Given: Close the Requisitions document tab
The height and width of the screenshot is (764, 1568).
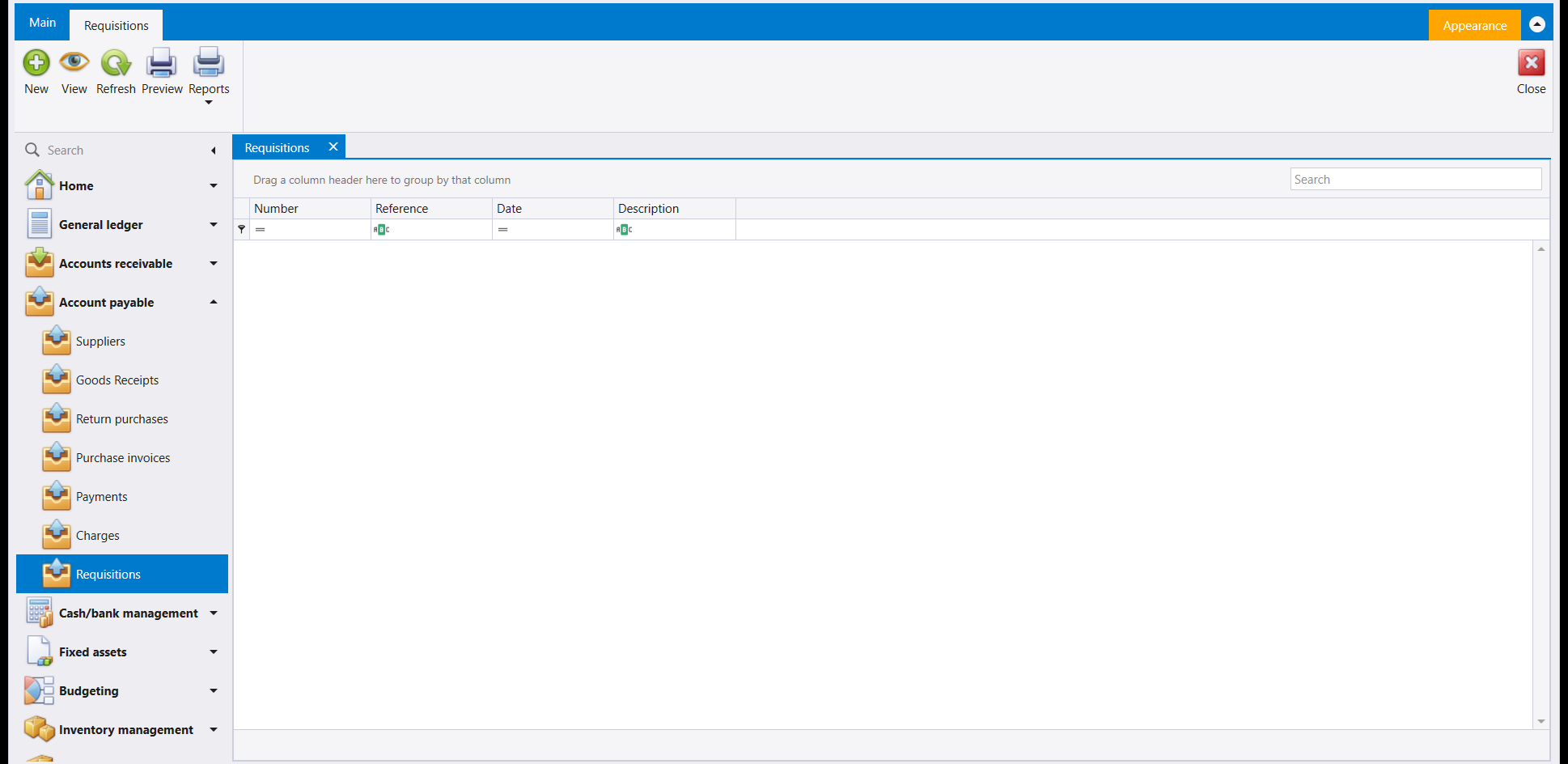Looking at the screenshot, I should (333, 146).
